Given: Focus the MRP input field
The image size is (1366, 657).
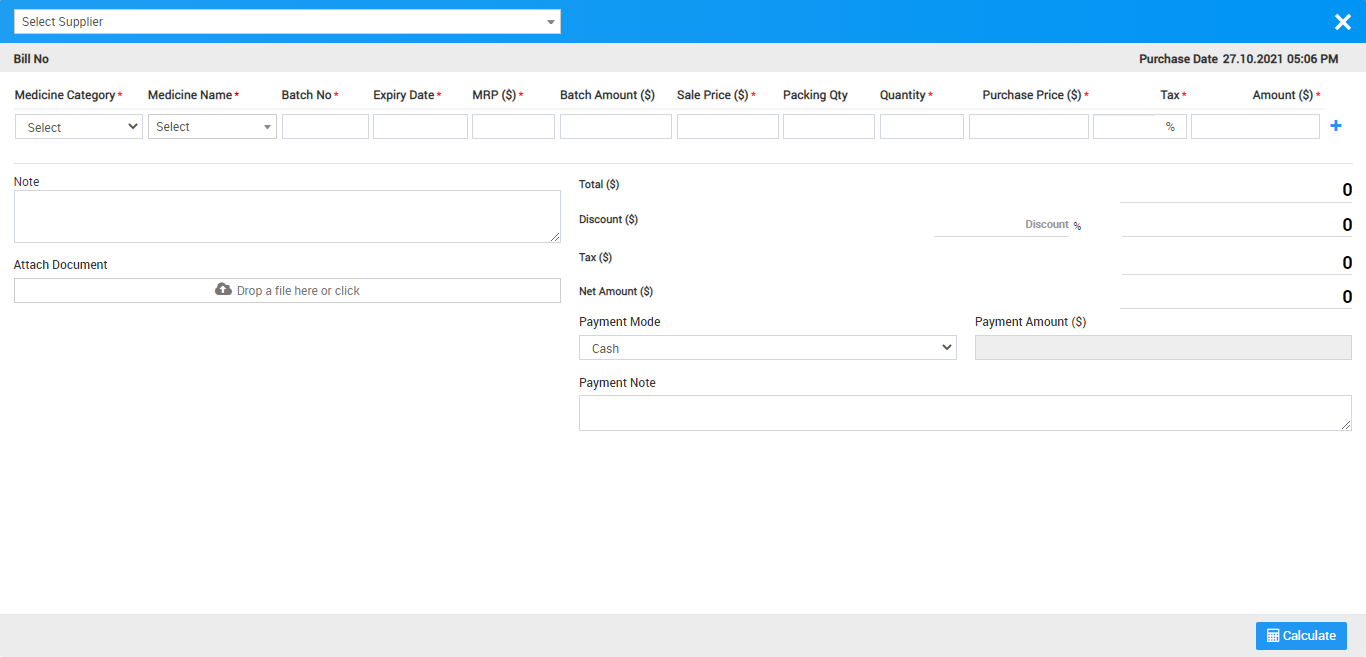Looking at the screenshot, I should tap(513, 127).
